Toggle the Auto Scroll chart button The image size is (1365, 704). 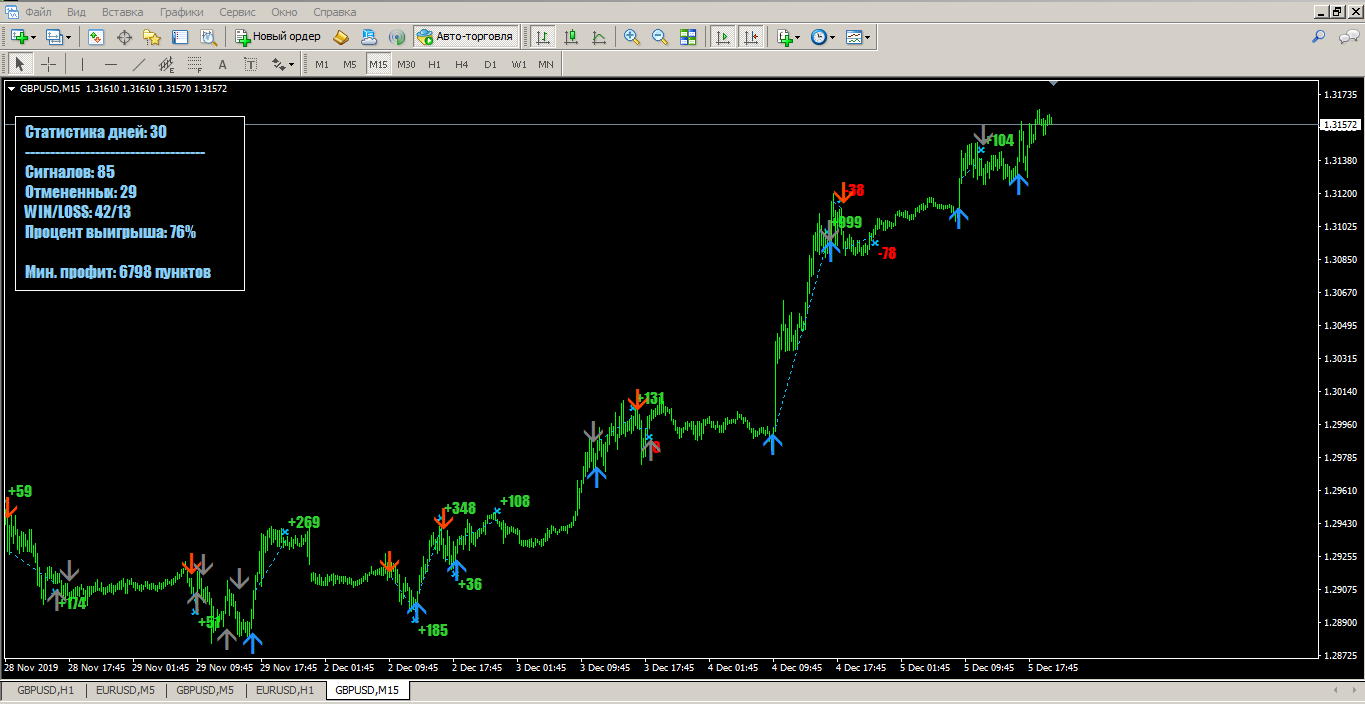pos(722,37)
